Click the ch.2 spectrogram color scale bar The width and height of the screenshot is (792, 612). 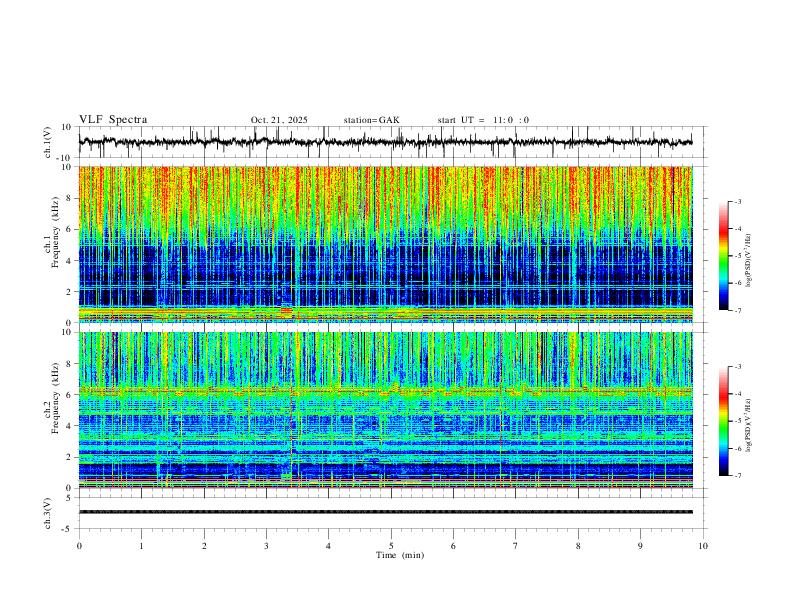723,421
